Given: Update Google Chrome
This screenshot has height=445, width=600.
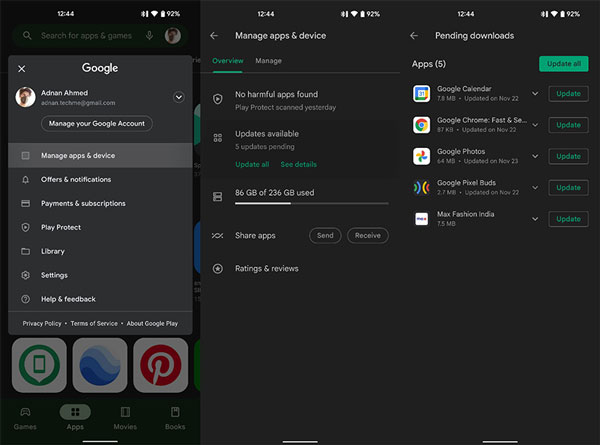Looking at the screenshot, I should tap(569, 125).
